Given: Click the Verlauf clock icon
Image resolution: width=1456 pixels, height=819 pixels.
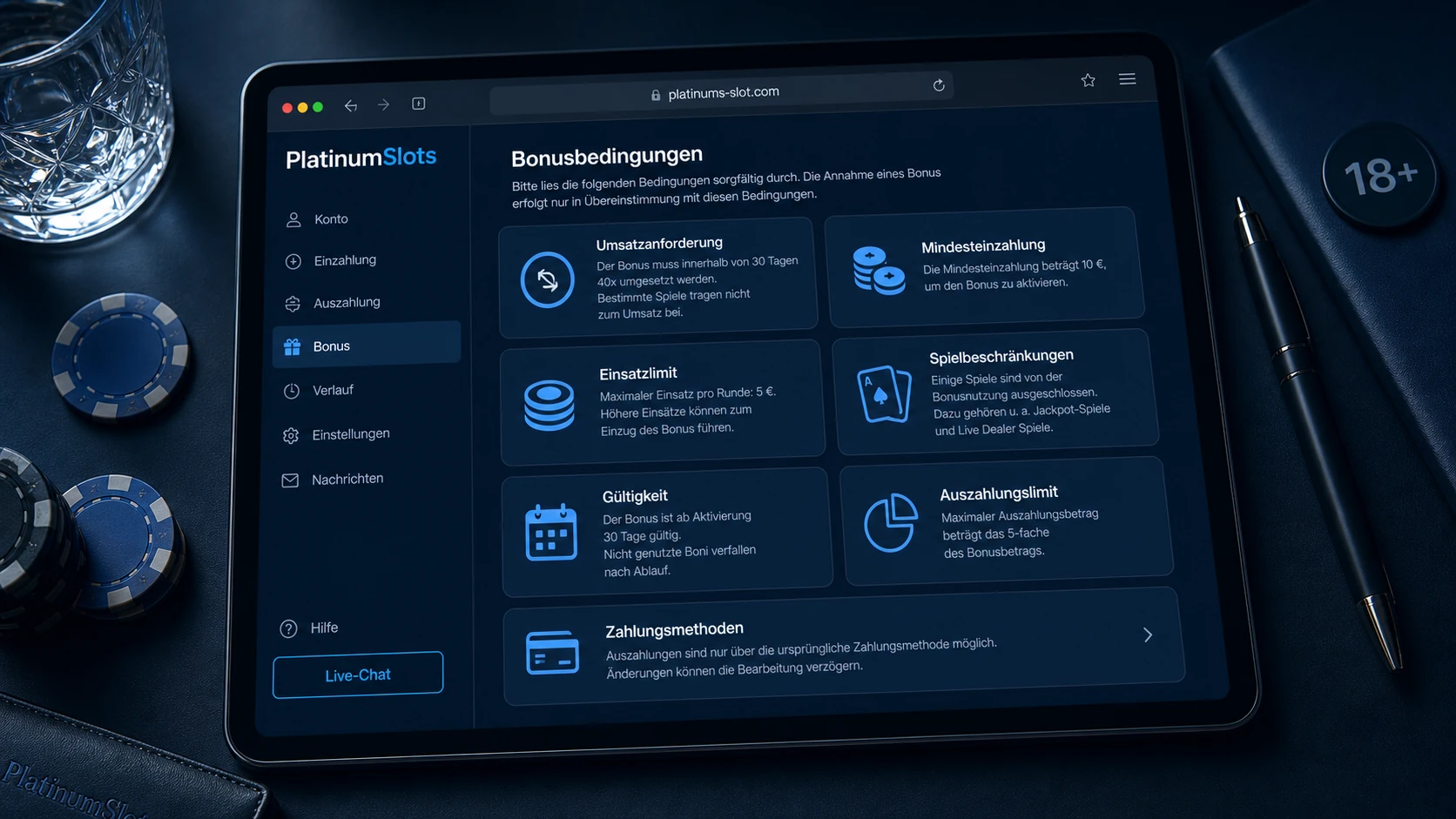Looking at the screenshot, I should (291, 391).
